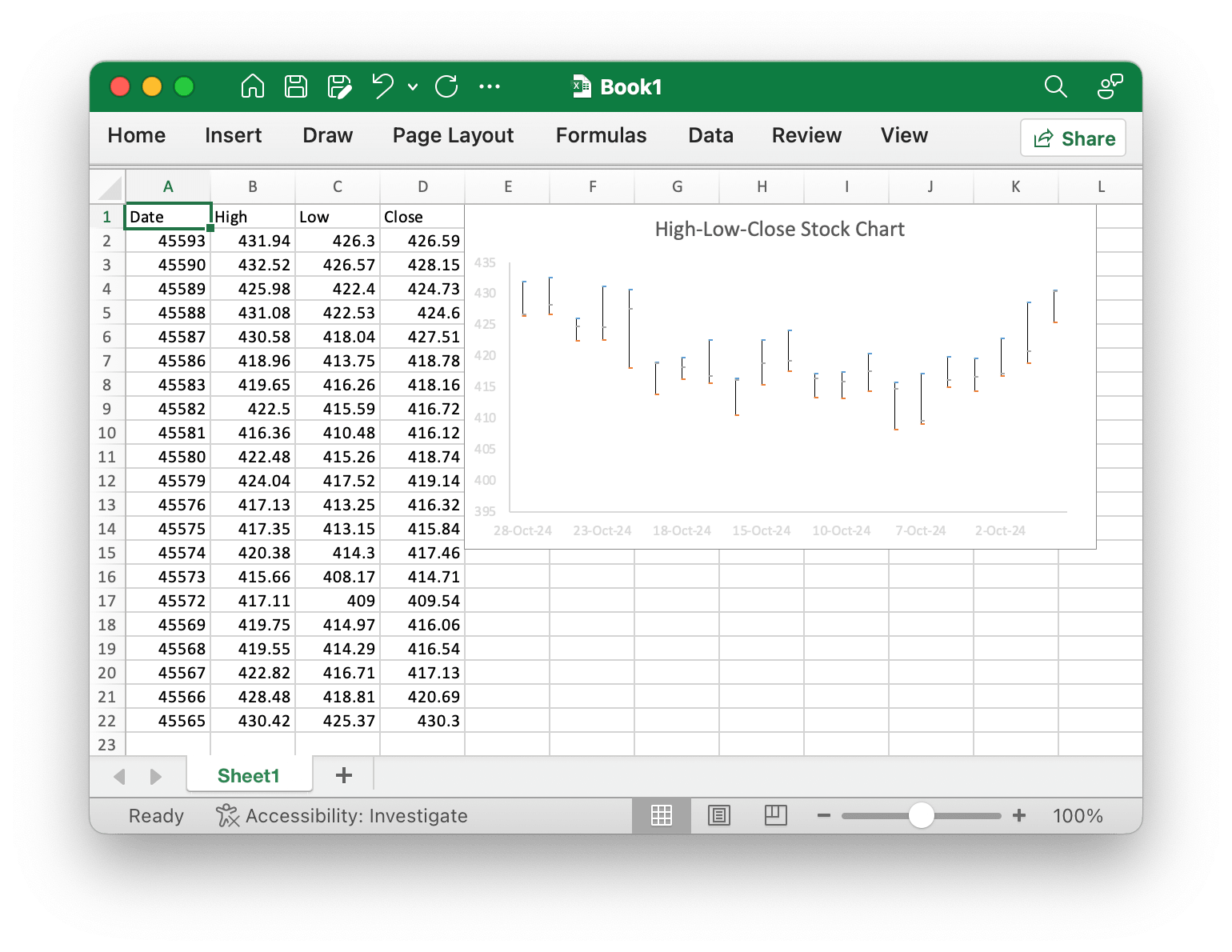Click the chart title High-Low-Close Stock Chart

click(779, 230)
